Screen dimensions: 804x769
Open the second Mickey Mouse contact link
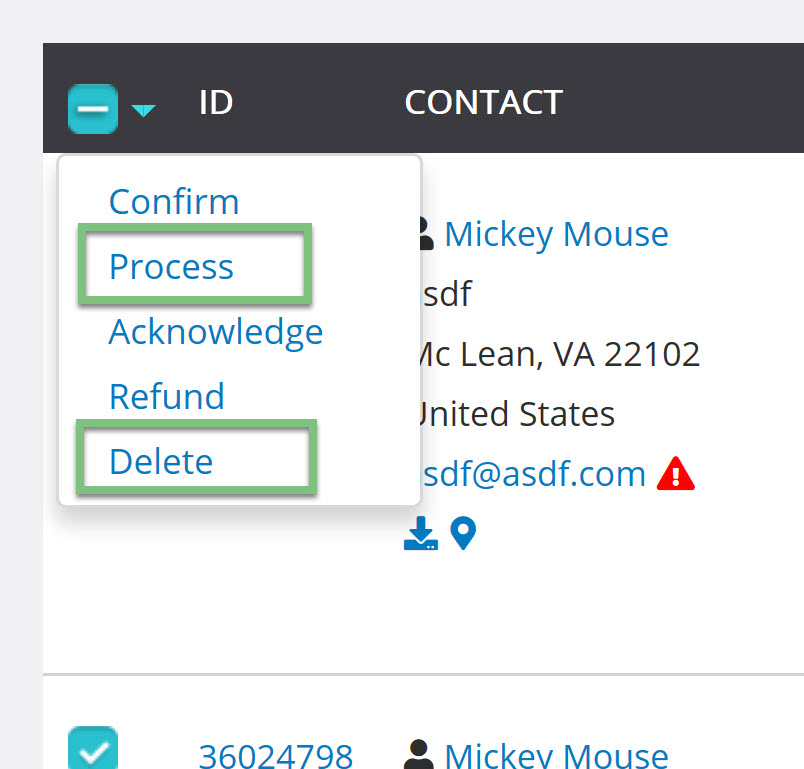click(556, 756)
